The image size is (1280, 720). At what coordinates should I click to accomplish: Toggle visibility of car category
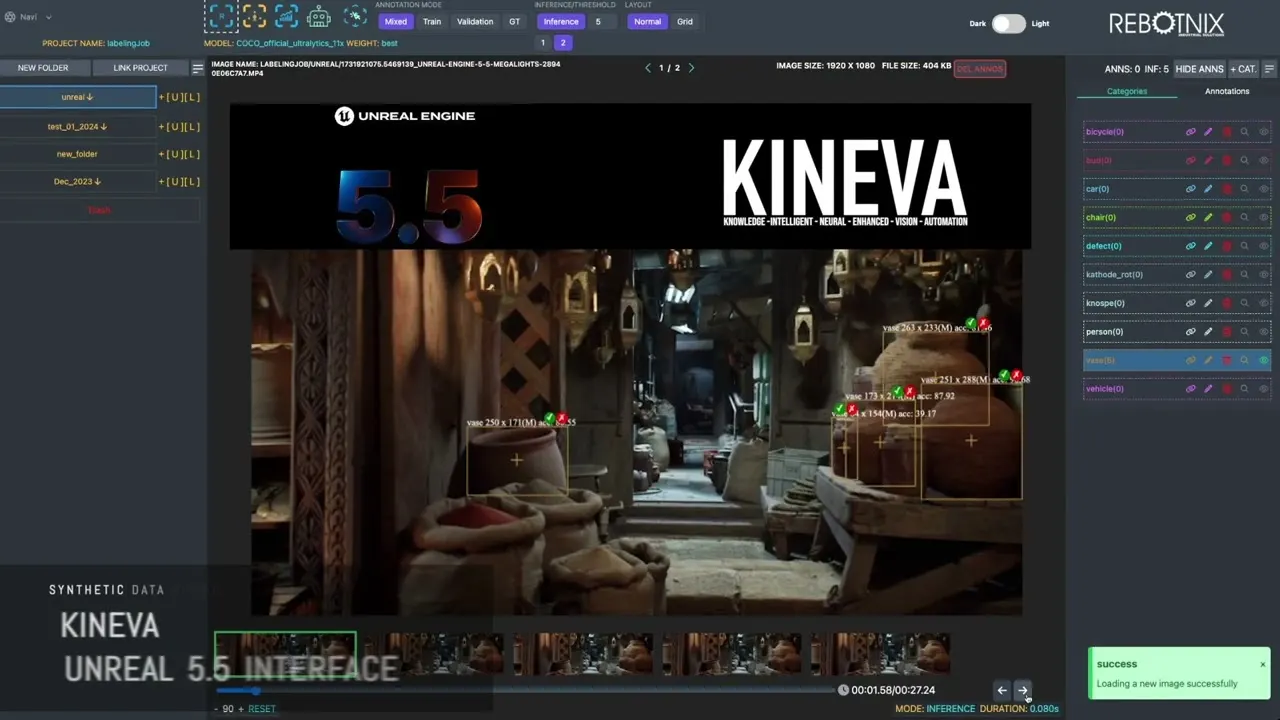click(x=1263, y=189)
